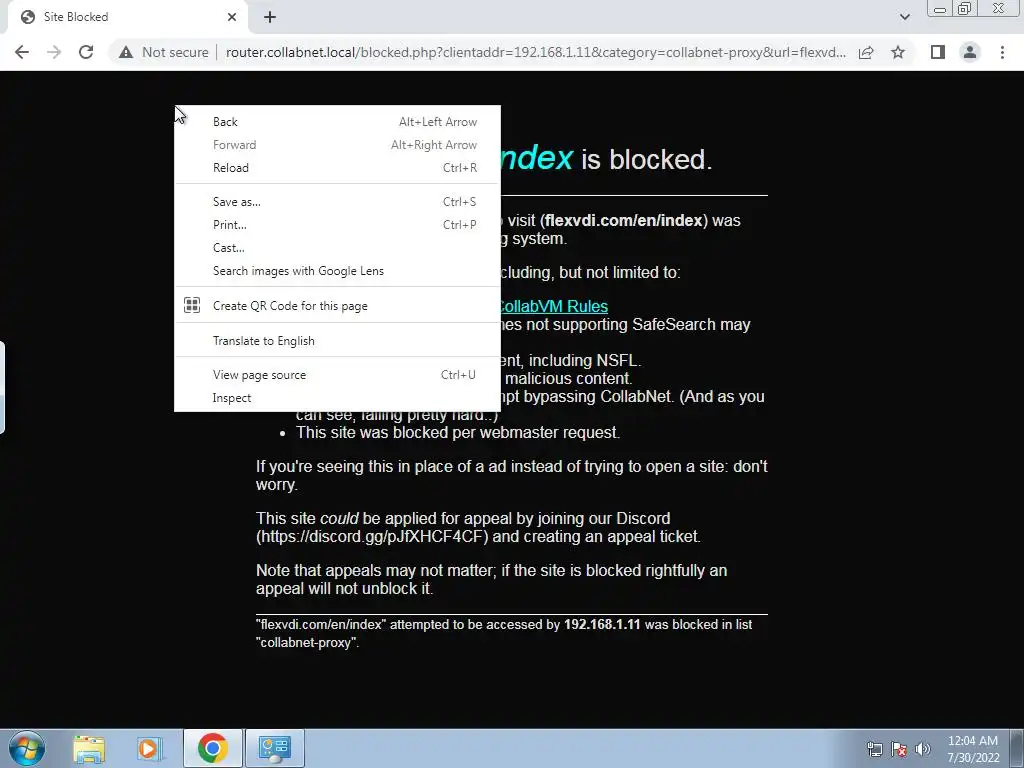Screen dimensions: 1024x768
Task: Click the Action Center flag icon
Action: 899,749
